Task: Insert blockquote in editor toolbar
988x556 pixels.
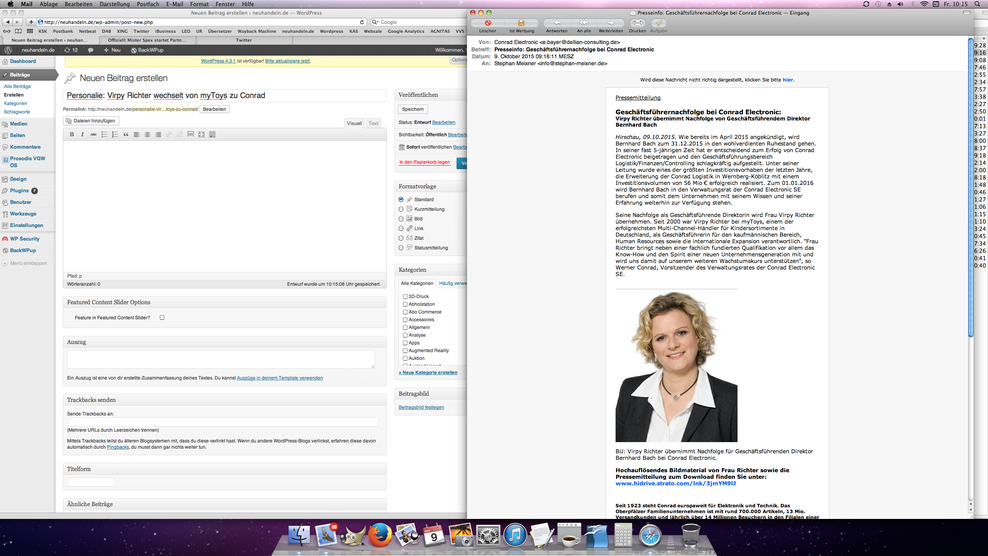Action: click(x=125, y=134)
